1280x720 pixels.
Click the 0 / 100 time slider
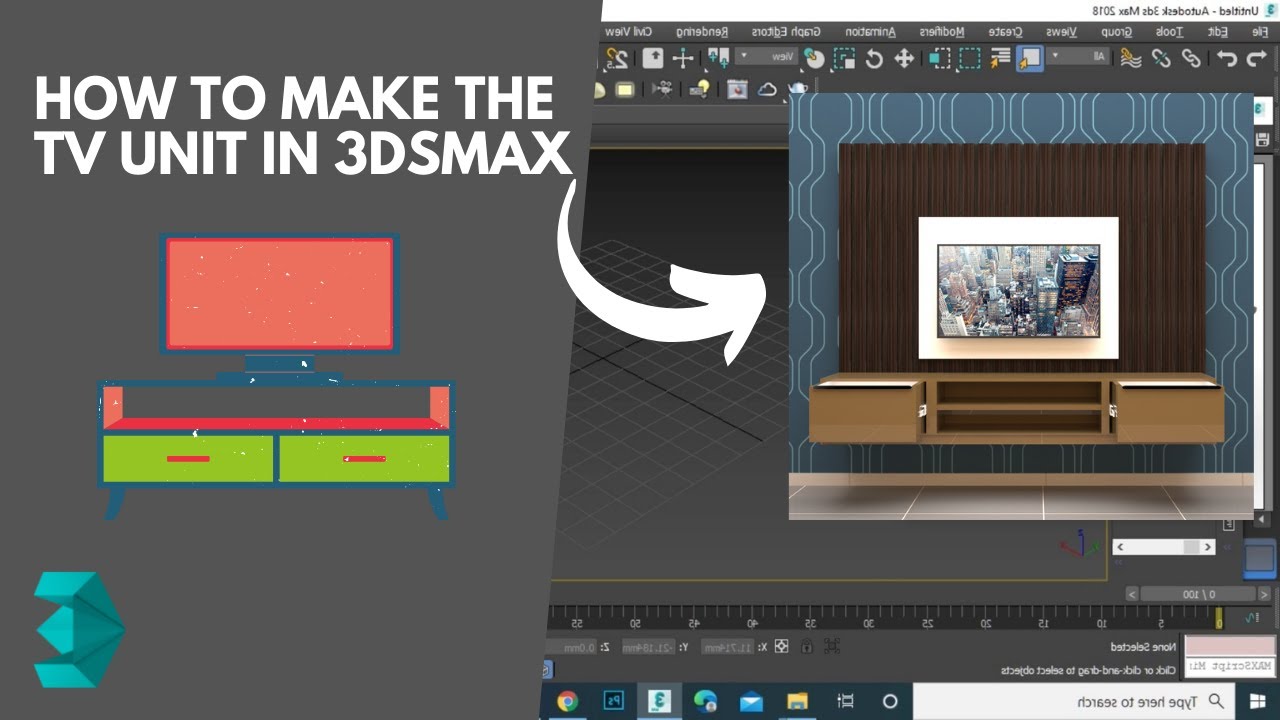point(1199,593)
